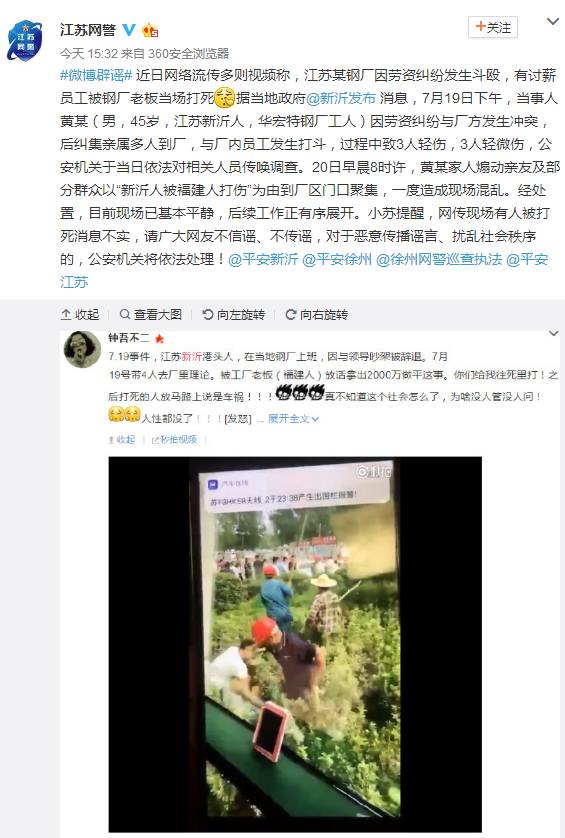Open the @新沂发布 mention link

(341, 98)
